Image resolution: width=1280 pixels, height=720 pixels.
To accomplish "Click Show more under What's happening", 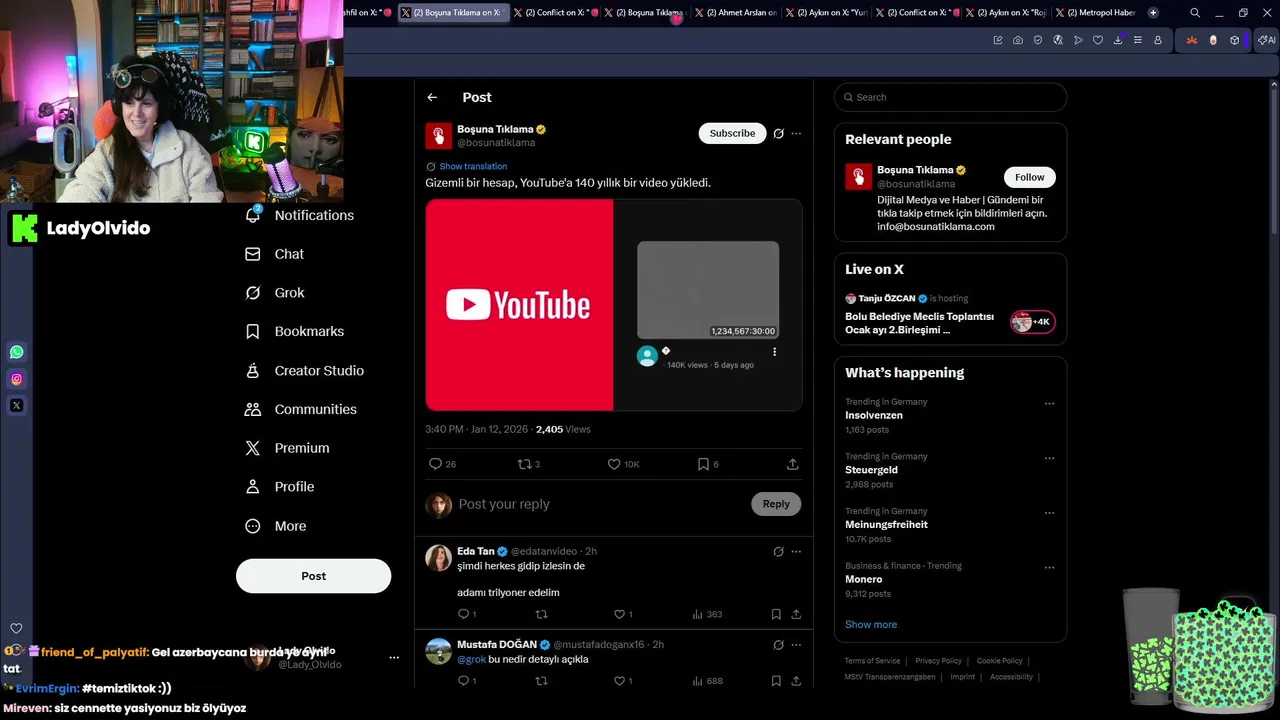I will pyautogui.click(x=871, y=624).
